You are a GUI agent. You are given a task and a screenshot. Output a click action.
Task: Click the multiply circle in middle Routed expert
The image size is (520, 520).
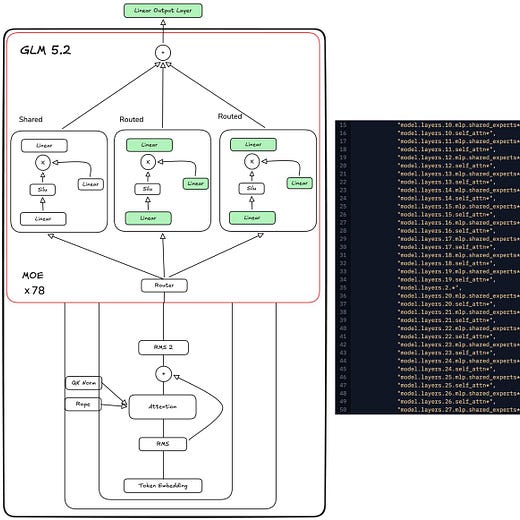coord(148,162)
